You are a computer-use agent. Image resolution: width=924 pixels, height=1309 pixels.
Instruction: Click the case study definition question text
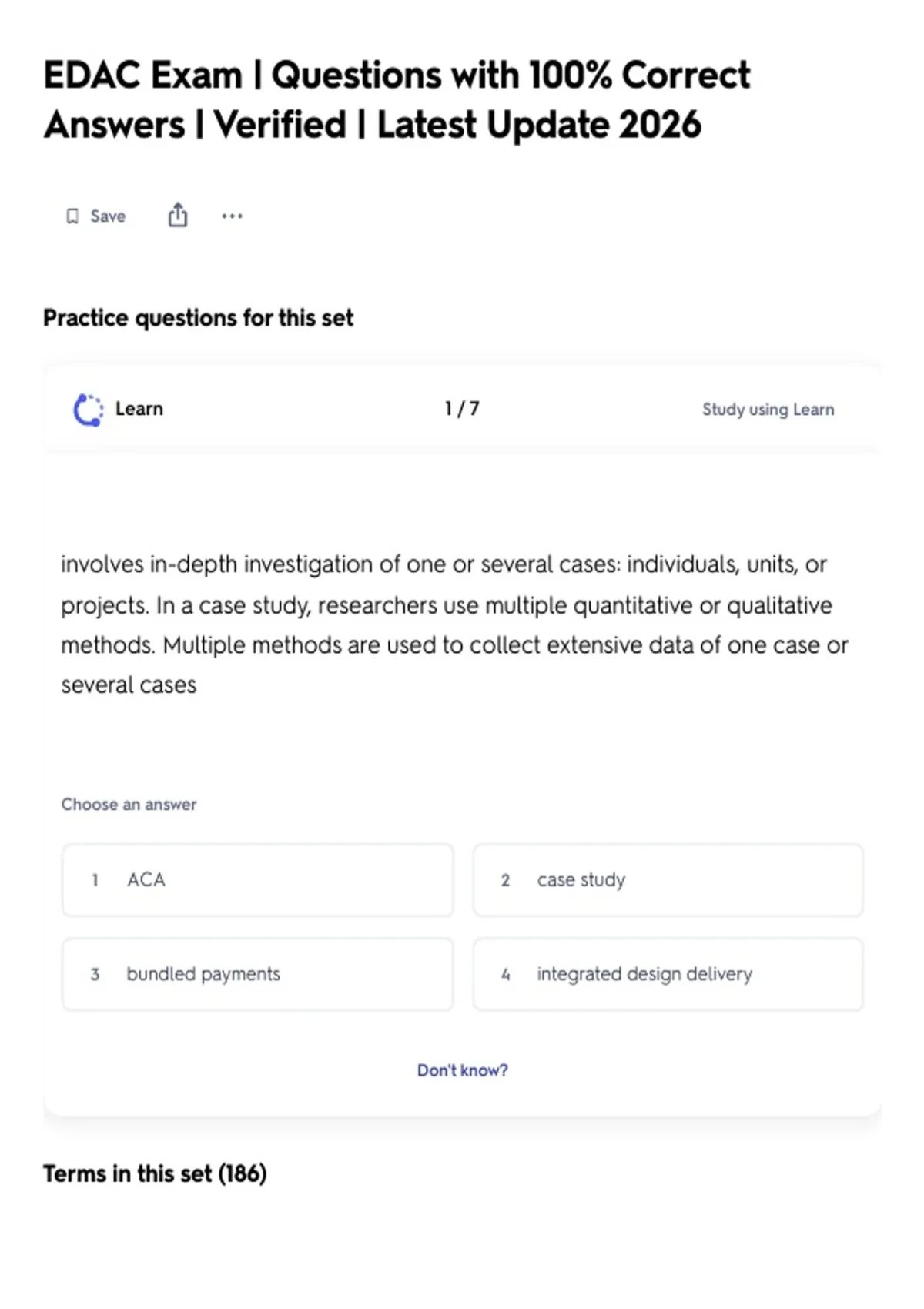coord(454,624)
